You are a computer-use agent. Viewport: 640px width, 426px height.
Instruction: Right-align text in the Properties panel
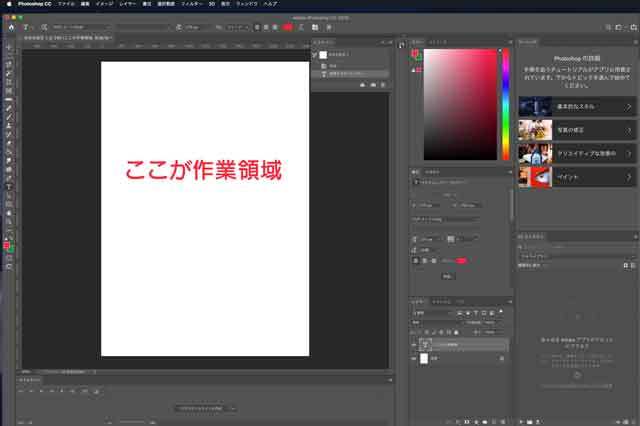(x=433, y=260)
